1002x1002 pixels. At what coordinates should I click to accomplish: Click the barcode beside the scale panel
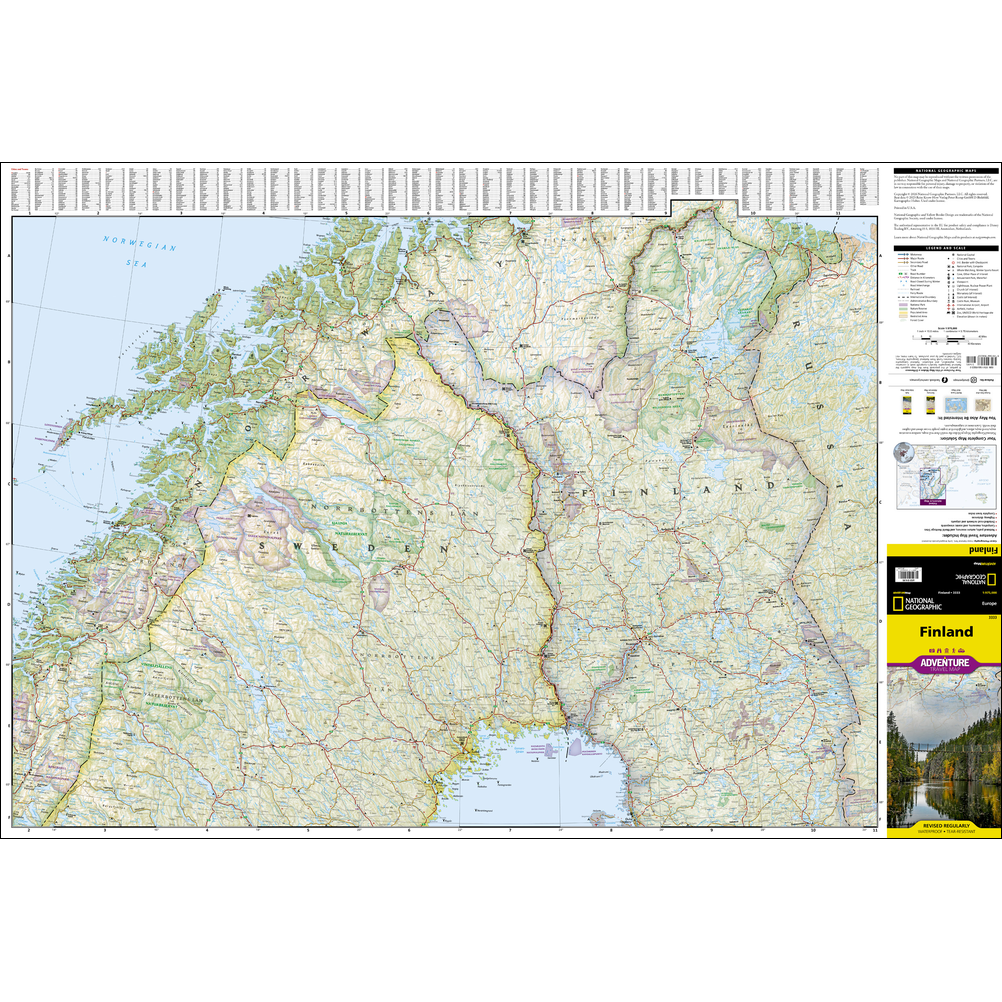981,361
